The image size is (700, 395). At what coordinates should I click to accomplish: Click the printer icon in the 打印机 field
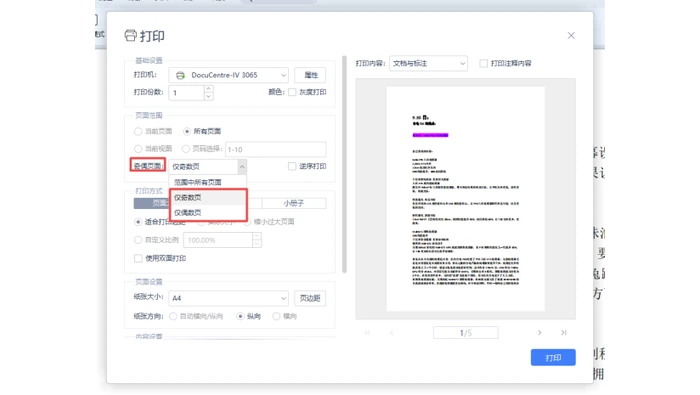(180, 75)
